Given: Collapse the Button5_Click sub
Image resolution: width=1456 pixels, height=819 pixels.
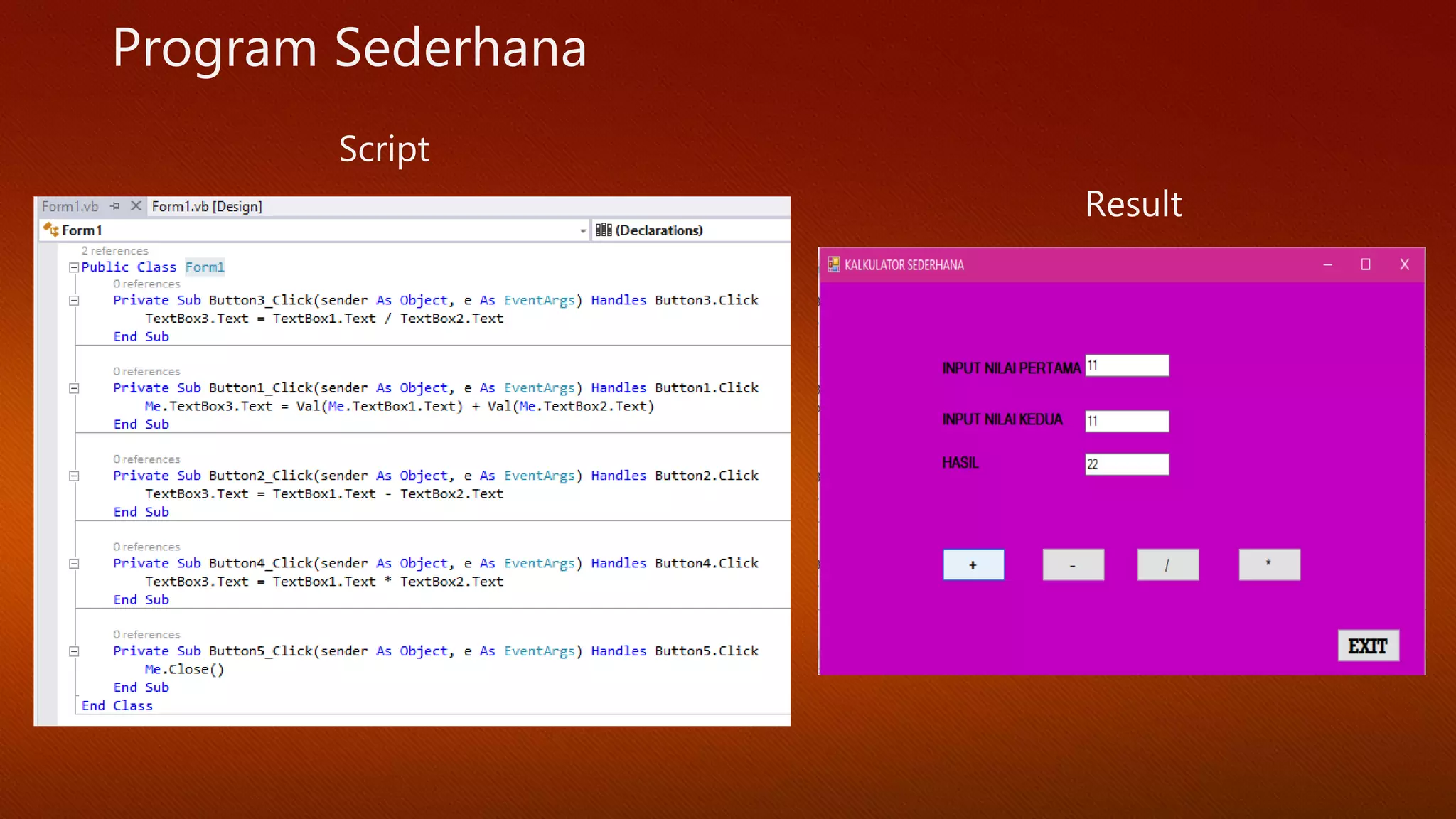Looking at the screenshot, I should coord(73,651).
